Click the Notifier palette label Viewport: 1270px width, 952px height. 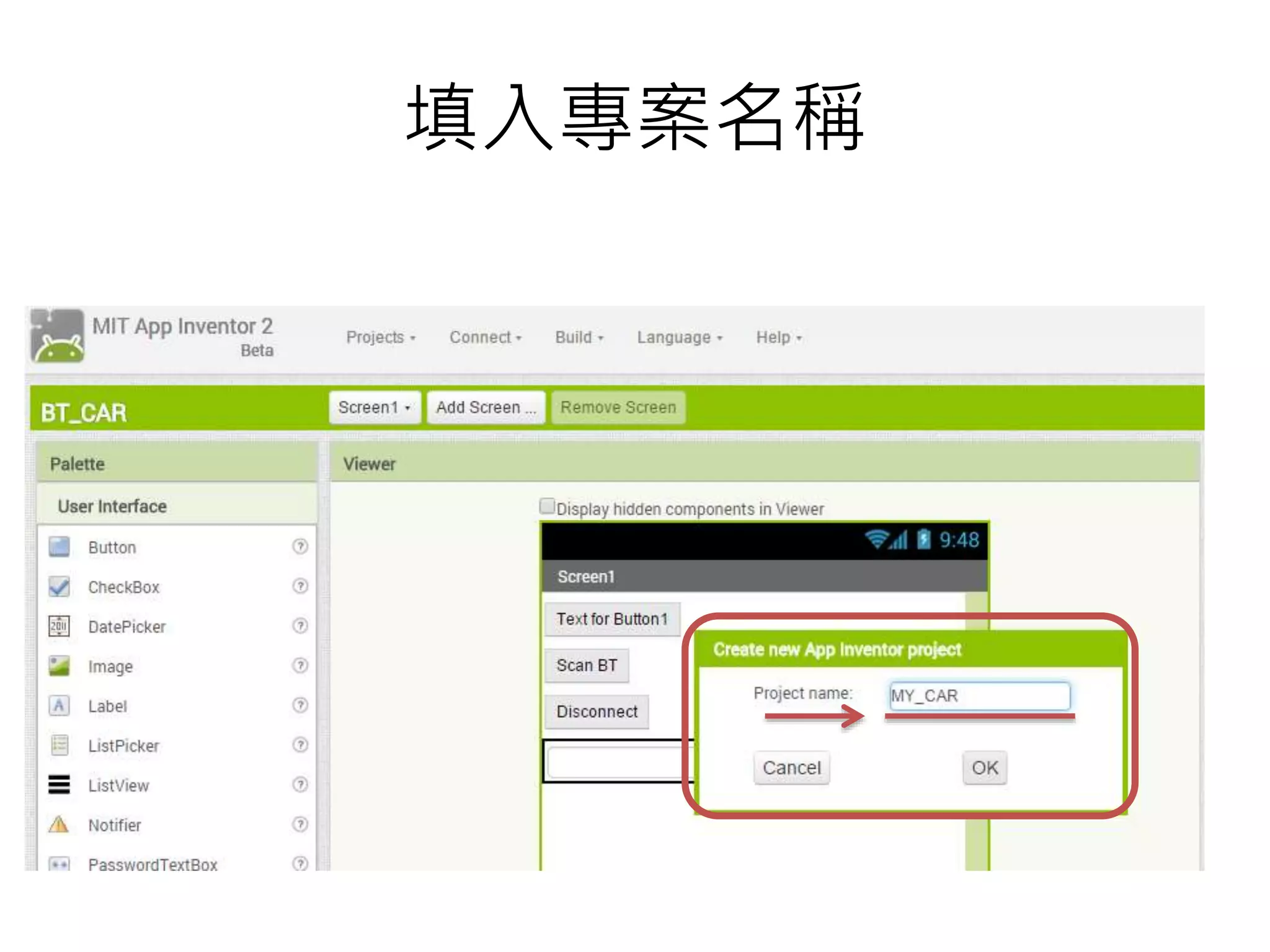[x=115, y=825]
